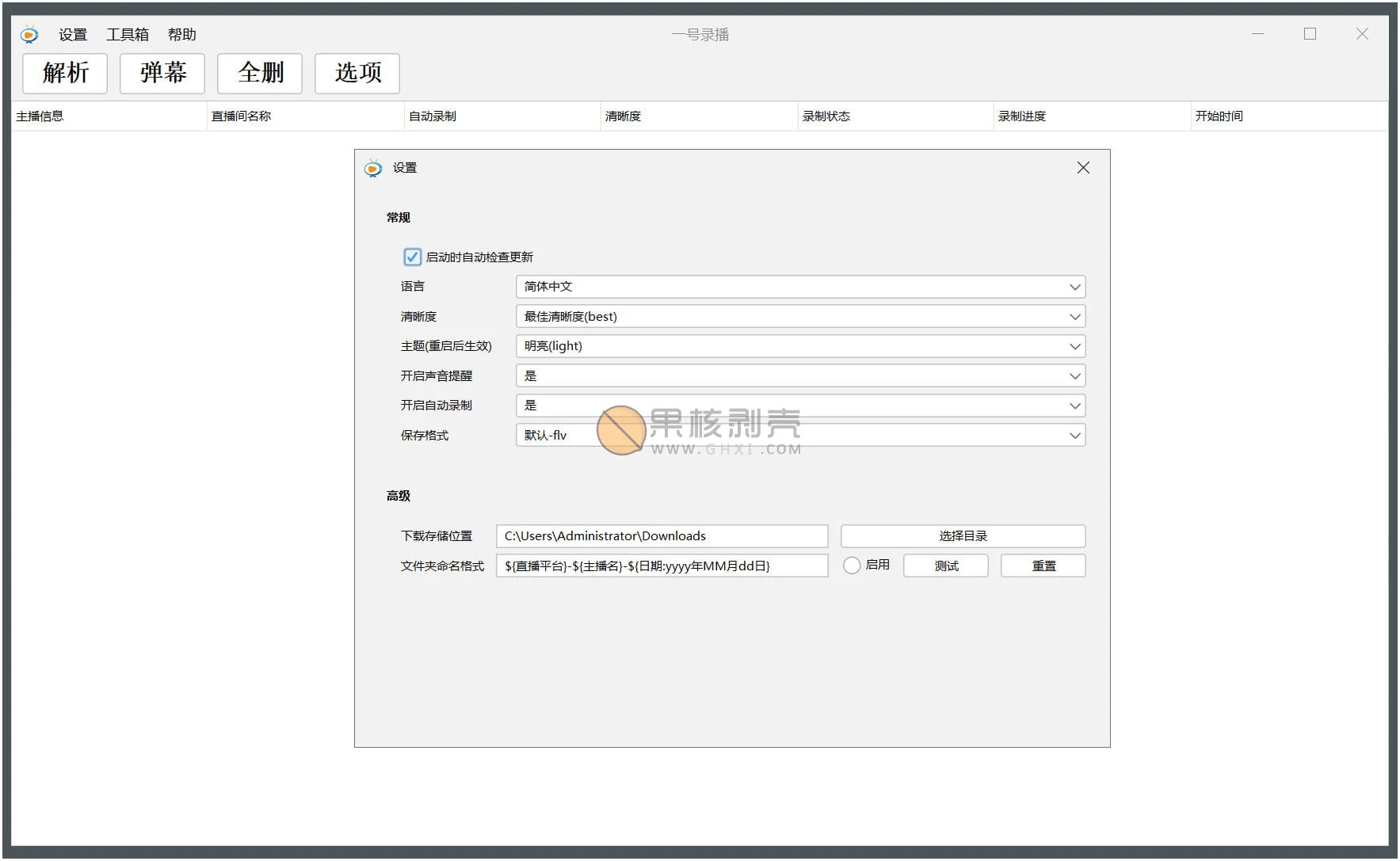
Task: Click the settings dialog logo icon
Action: click(x=372, y=168)
